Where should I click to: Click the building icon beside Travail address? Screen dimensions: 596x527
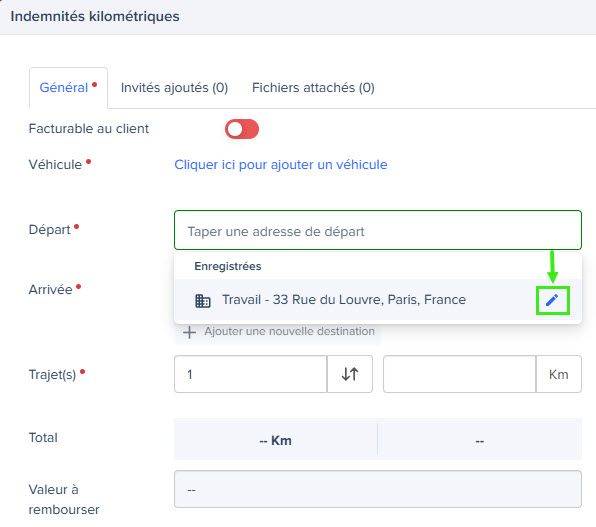(203, 300)
